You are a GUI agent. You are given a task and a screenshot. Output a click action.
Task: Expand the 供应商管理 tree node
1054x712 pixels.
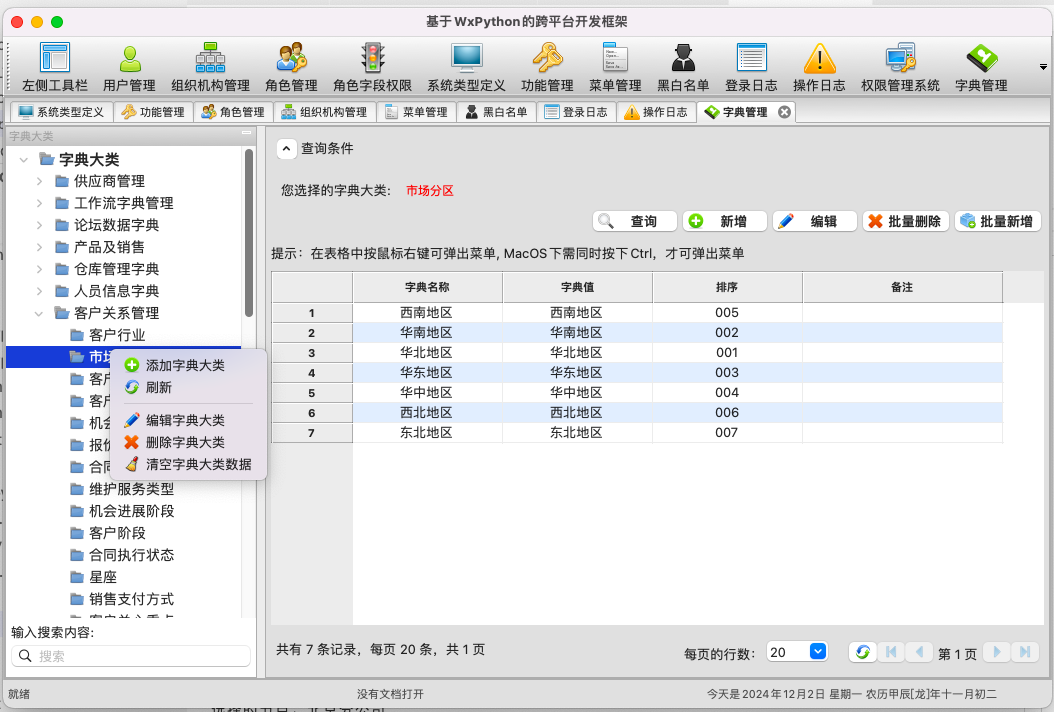[x=39, y=181]
